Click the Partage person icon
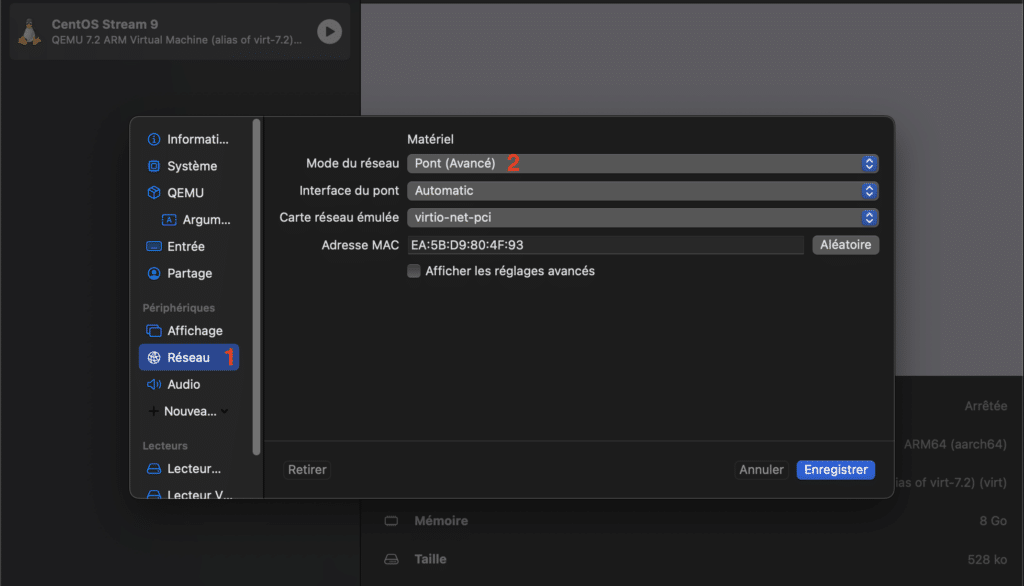This screenshot has width=1024, height=586. pyautogui.click(x=153, y=273)
